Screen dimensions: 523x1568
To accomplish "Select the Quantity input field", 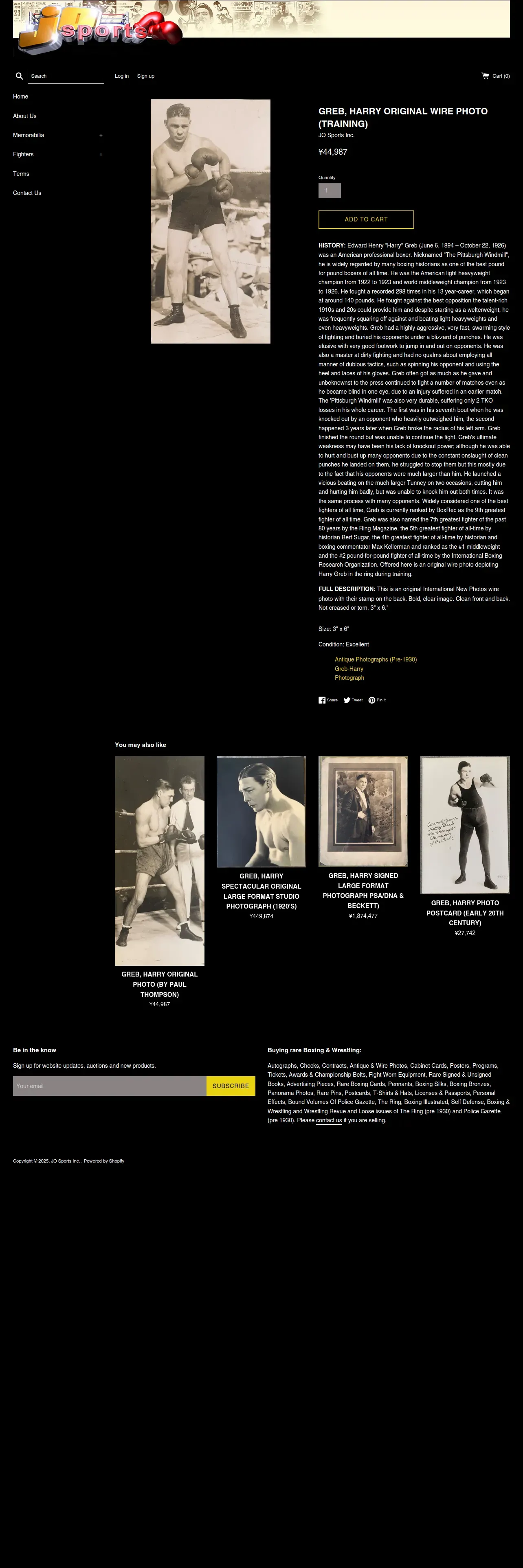I will [330, 191].
